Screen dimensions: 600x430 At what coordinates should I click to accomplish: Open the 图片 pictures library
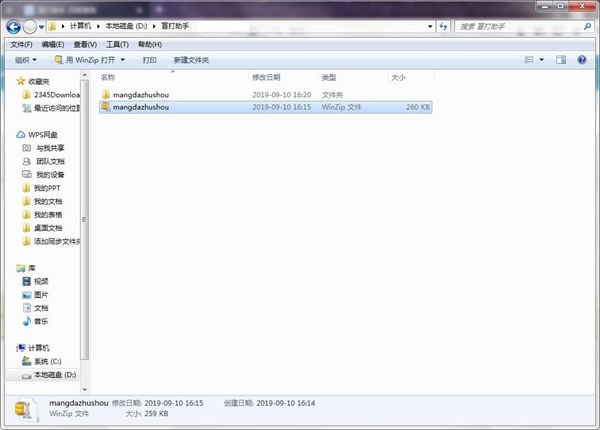tap(40, 295)
